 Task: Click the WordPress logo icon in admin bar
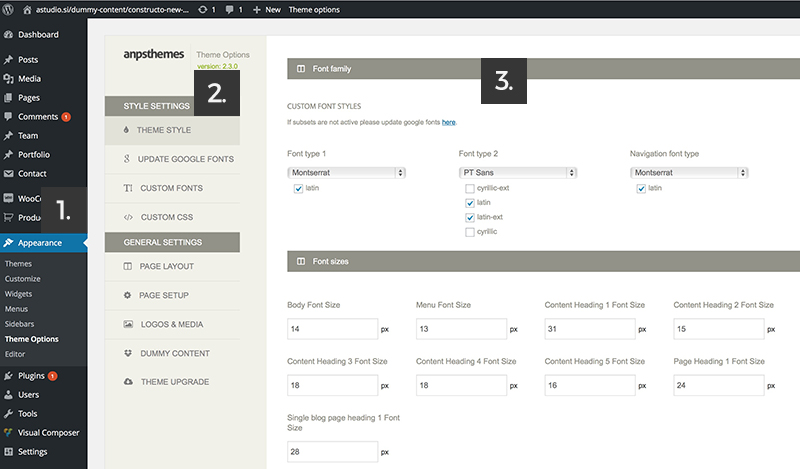[8, 9]
